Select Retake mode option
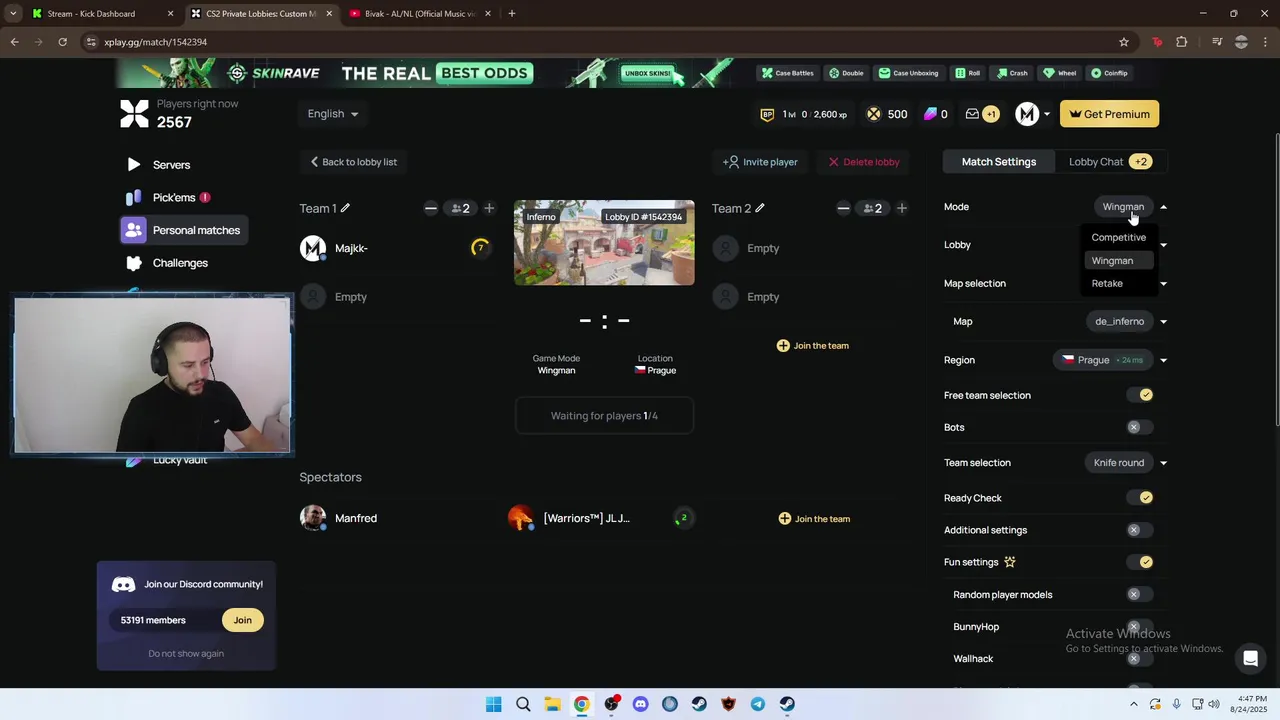The width and height of the screenshot is (1280, 720). (1118, 284)
